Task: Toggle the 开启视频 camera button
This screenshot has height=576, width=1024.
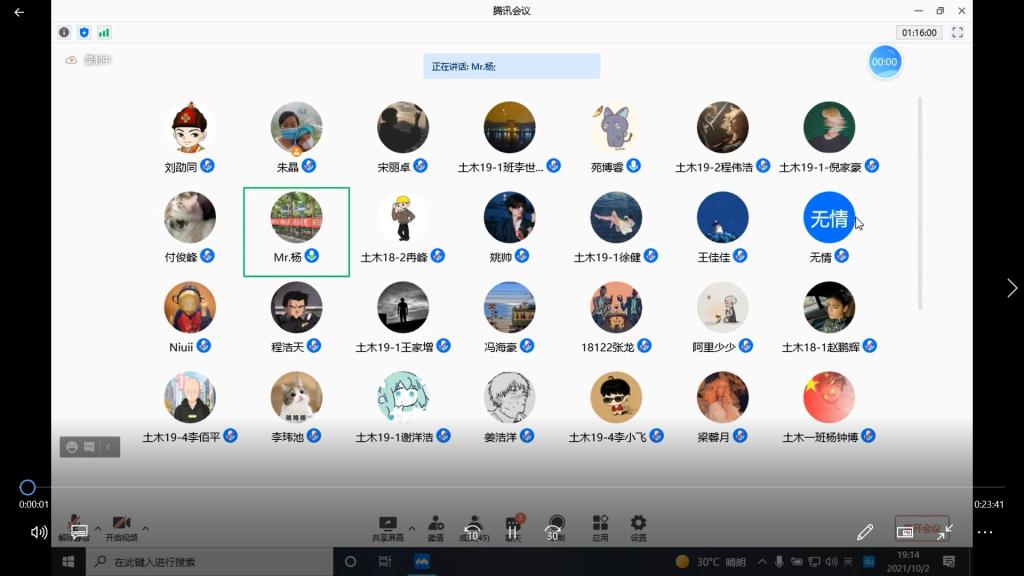Action: [x=121, y=526]
